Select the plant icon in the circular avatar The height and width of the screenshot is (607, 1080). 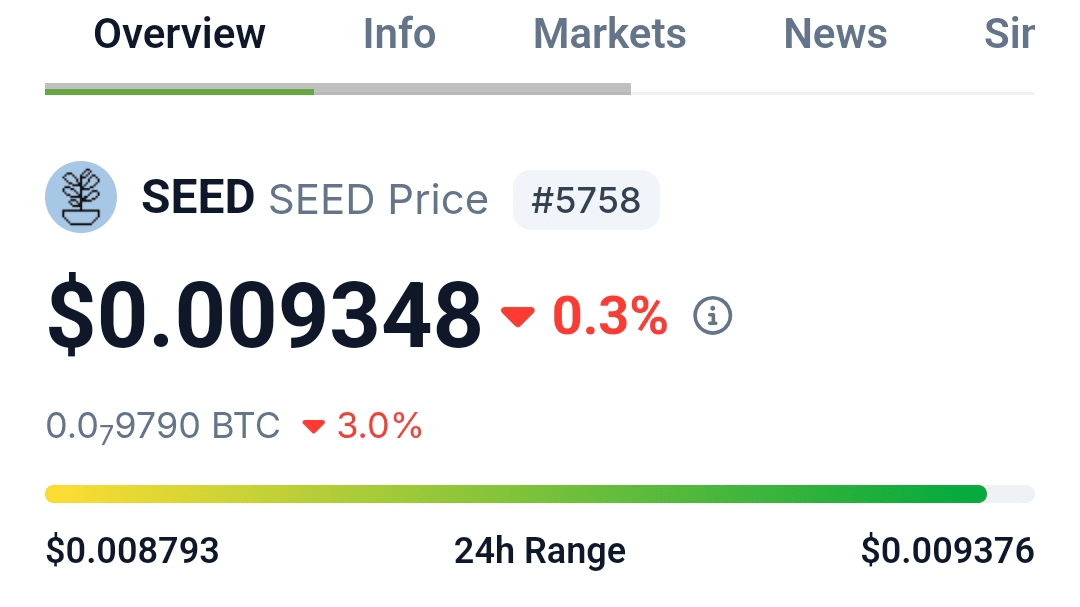point(81,197)
